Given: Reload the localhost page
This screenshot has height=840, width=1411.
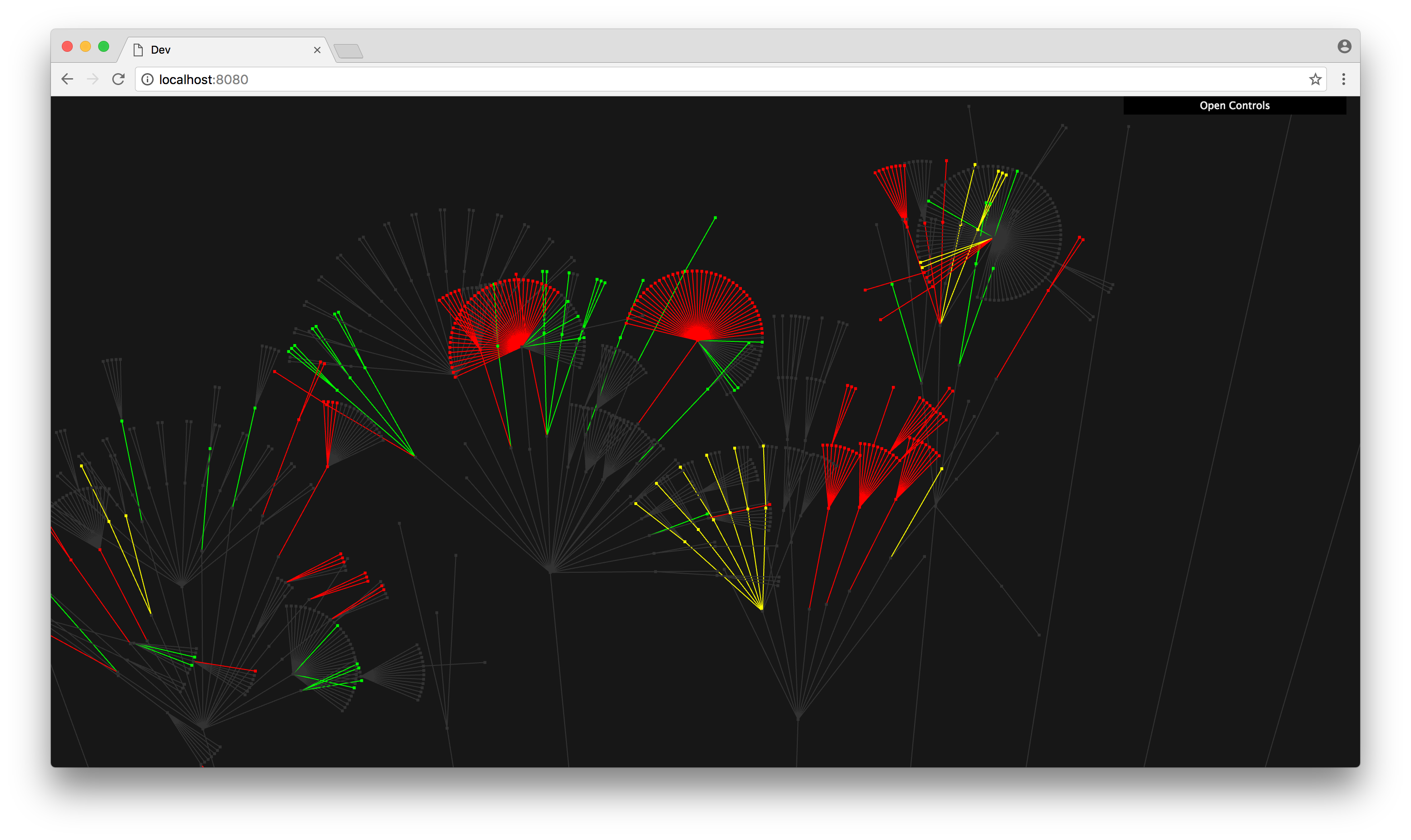Looking at the screenshot, I should pyautogui.click(x=118, y=79).
